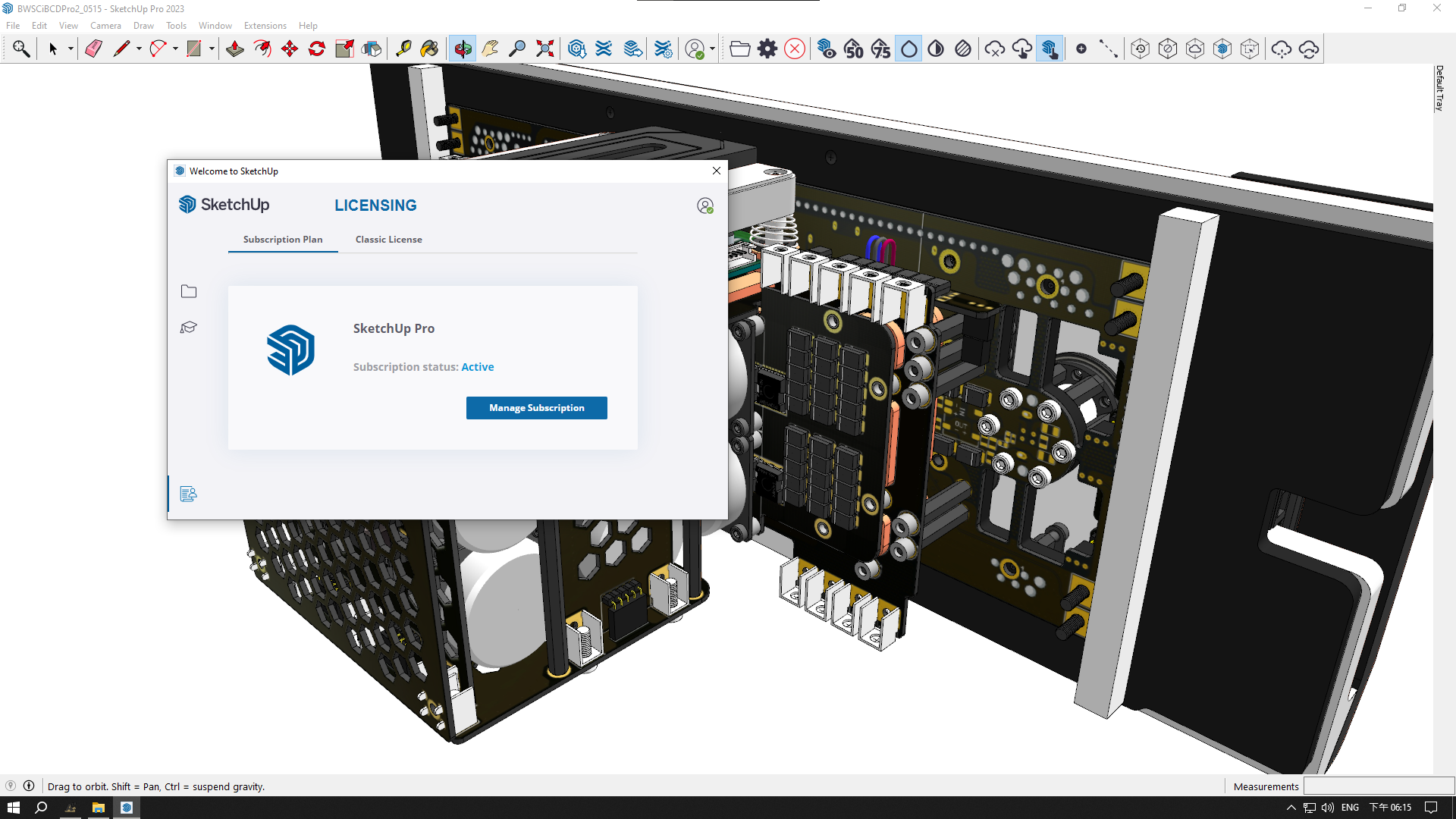Open Files section in Welcome sidebar
Viewport: 1456px width, 819px height.
pos(189,291)
